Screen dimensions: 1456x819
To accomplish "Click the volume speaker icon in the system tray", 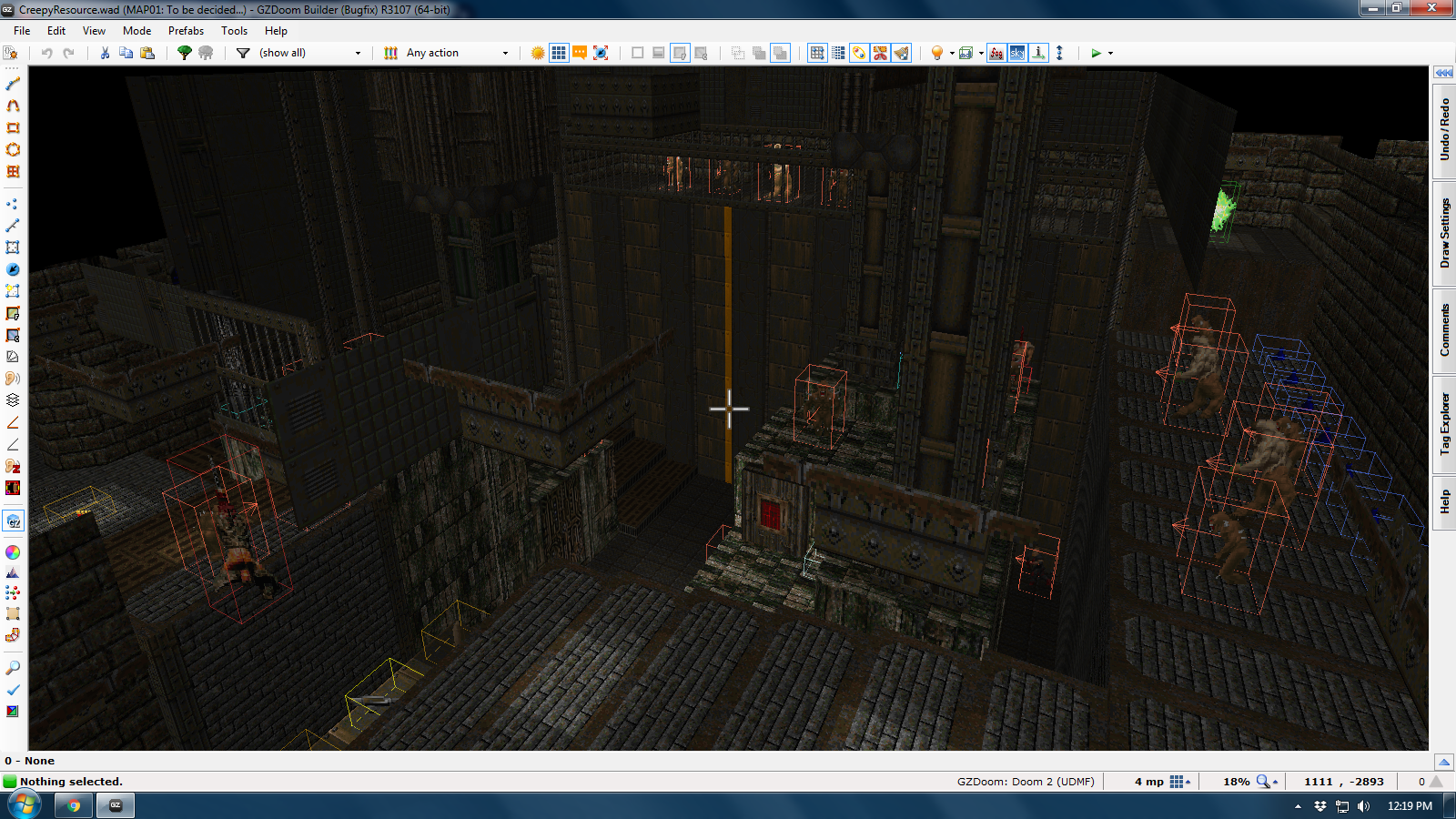I will 1363,805.
